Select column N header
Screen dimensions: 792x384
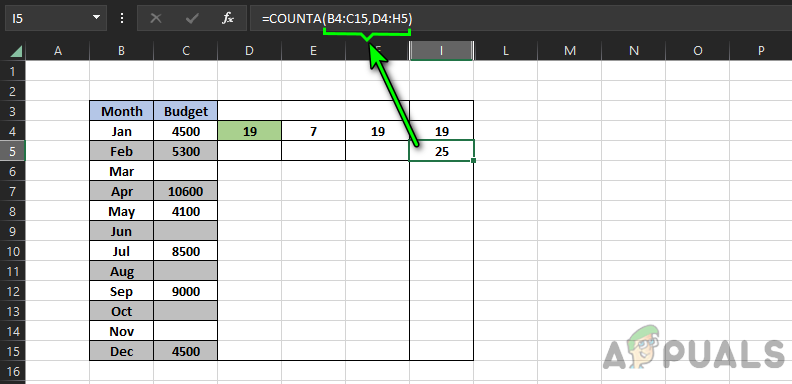click(x=633, y=51)
